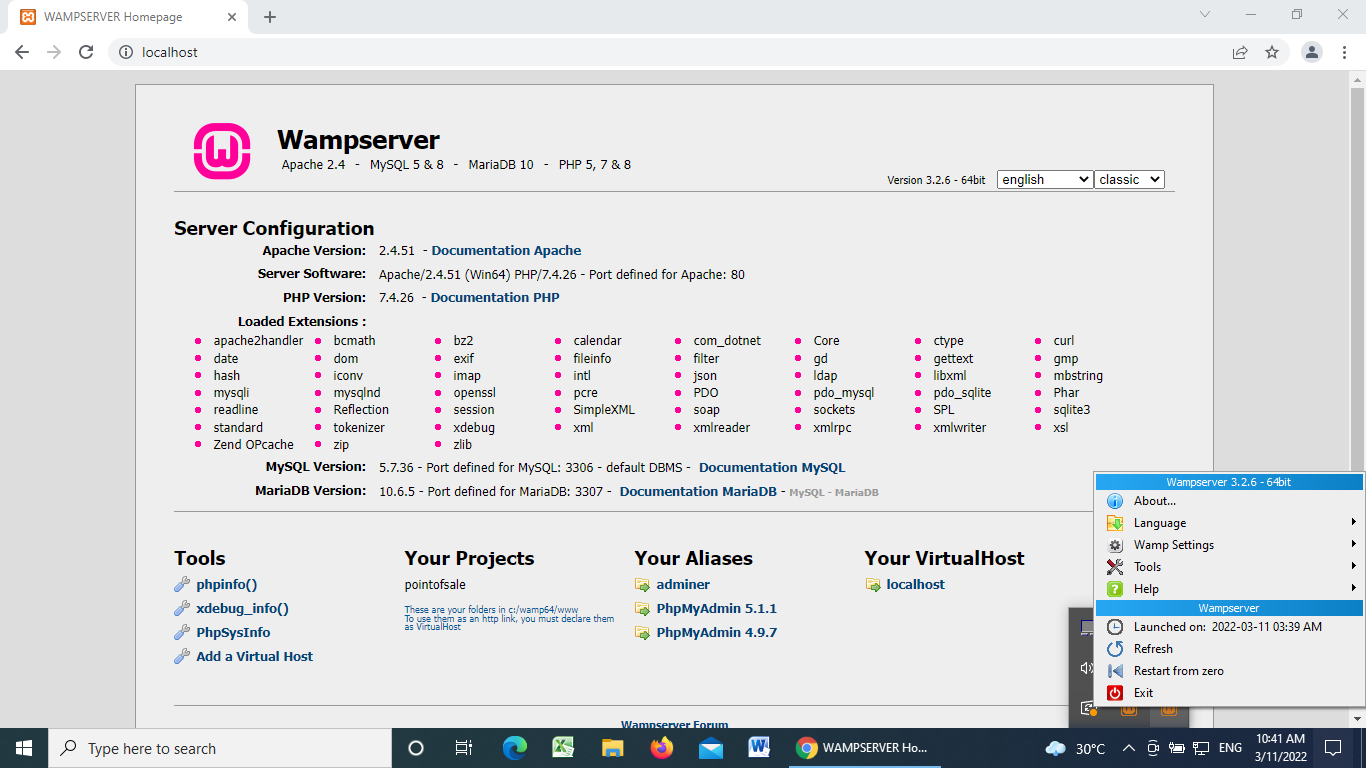Image resolution: width=1366 pixels, height=768 pixels.
Task: Open the Mail app from the taskbar
Action: click(711, 748)
